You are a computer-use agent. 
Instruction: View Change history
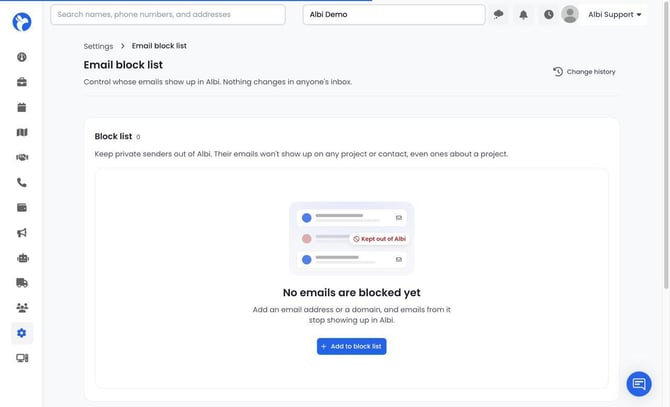pyautogui.click(x=584, y=72)
